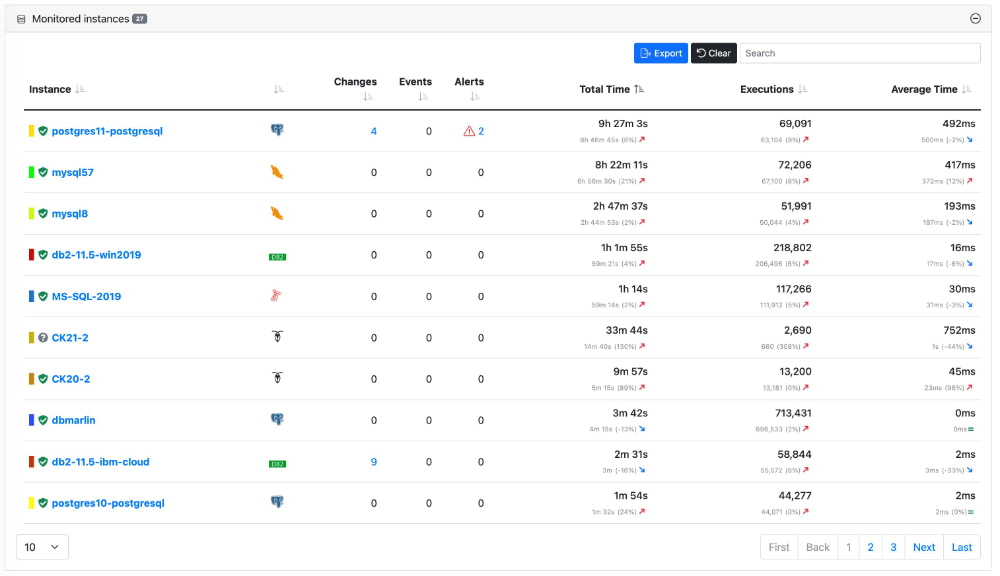Sort by database type column

click(279, 89)
